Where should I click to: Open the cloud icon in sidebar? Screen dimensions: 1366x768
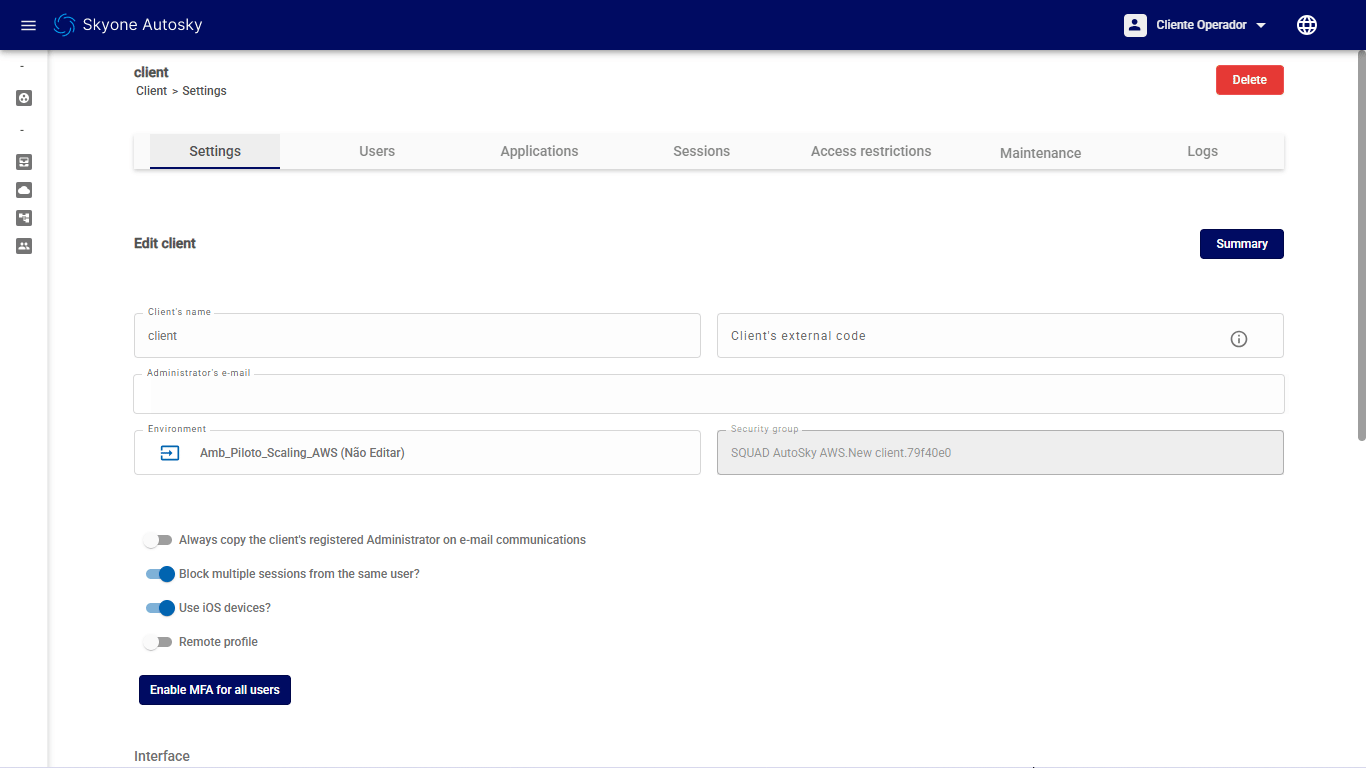pyautogui.click(x=24, y=190)
